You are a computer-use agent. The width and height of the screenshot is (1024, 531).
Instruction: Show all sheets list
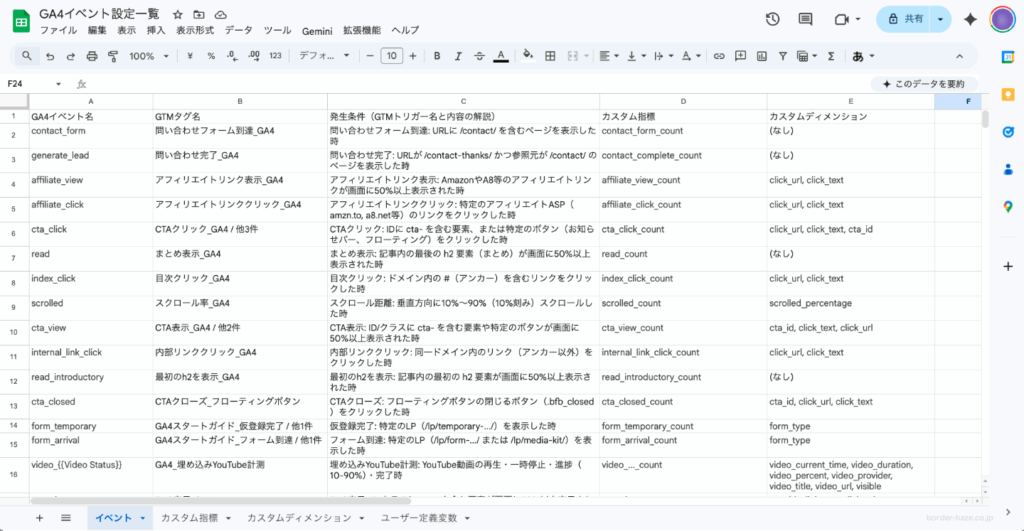click(66, 518)
